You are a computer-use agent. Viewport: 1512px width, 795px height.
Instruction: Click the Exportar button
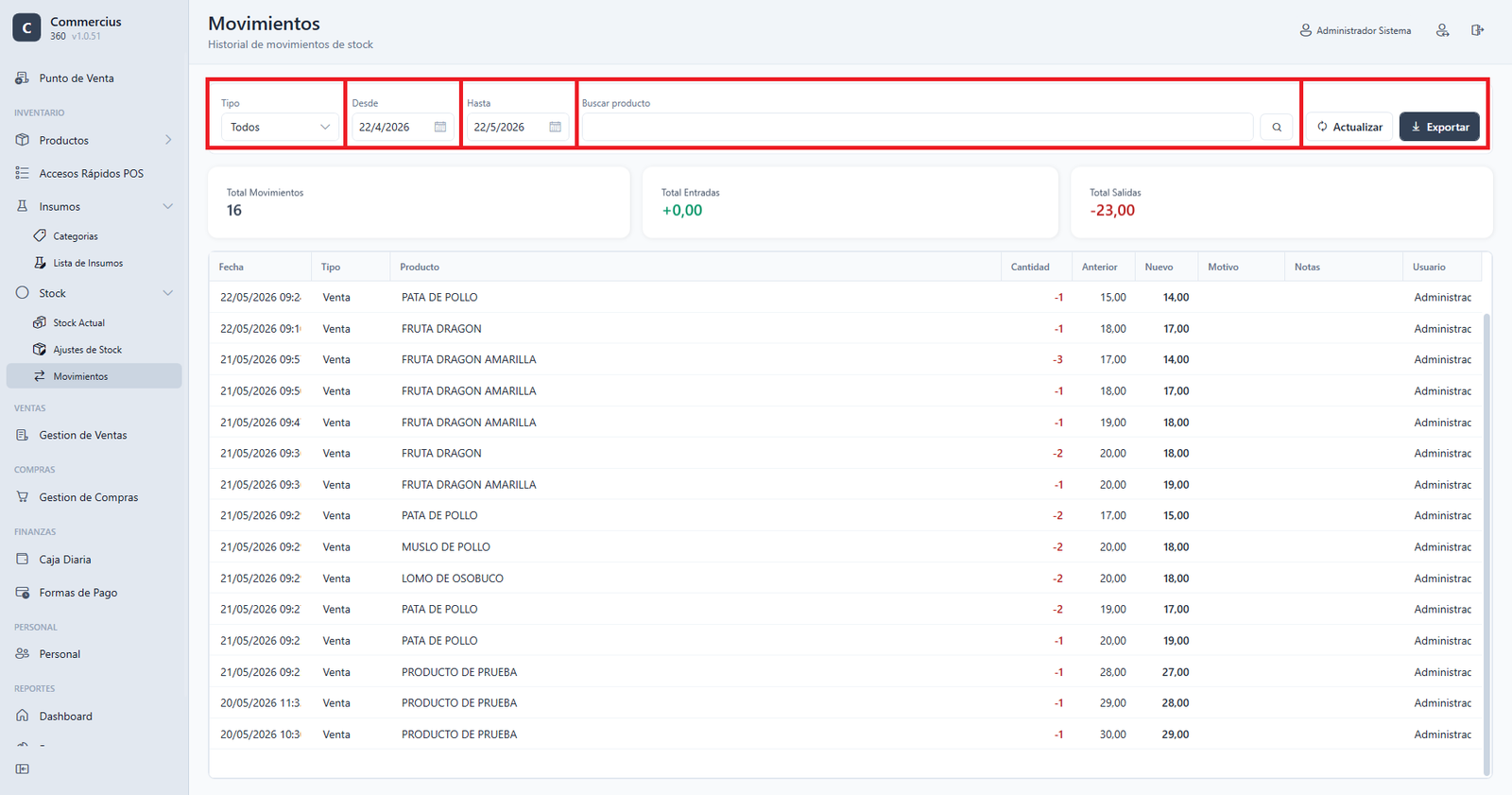1439,127
